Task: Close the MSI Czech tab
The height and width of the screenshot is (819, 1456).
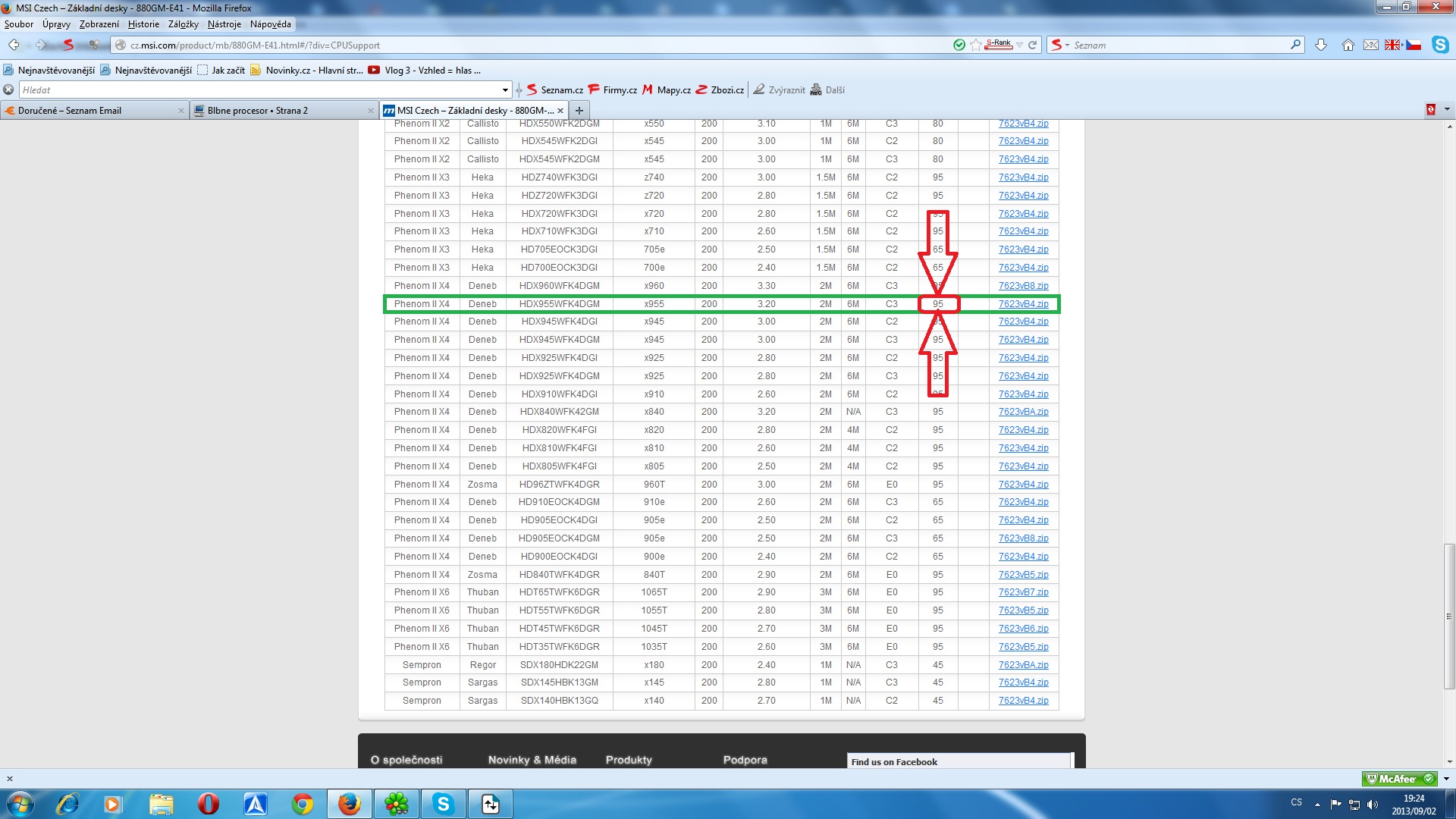Action: coord(560,111)
